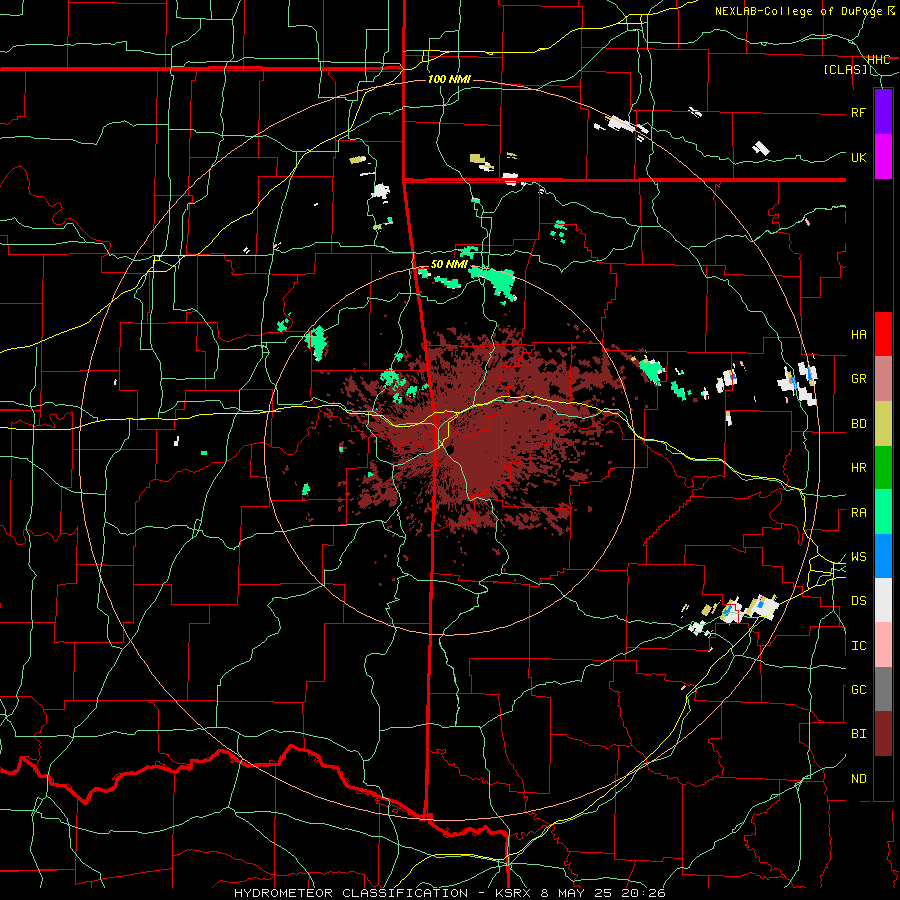This screenshot has height=900, width=900.
Task: Select the blue WS legend swatch
Action: (x=883, y=556)
